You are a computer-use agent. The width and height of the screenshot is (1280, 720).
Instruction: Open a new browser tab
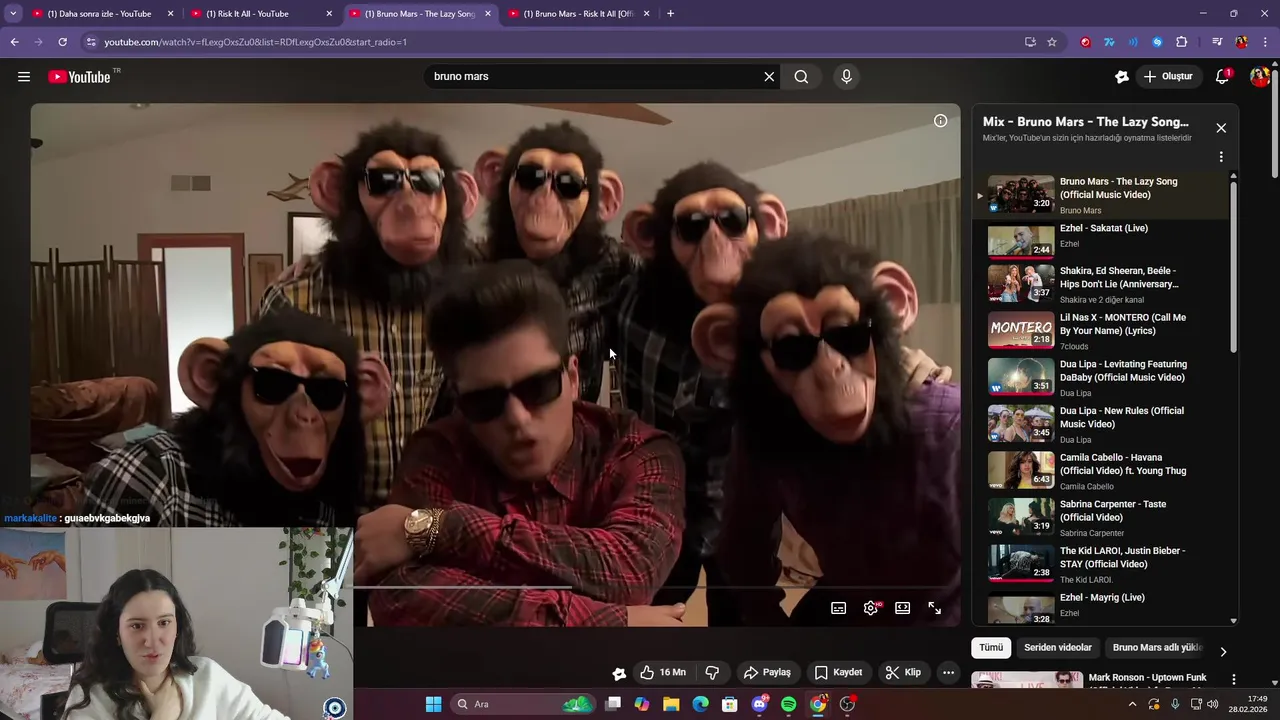click(x=670, y=14)
